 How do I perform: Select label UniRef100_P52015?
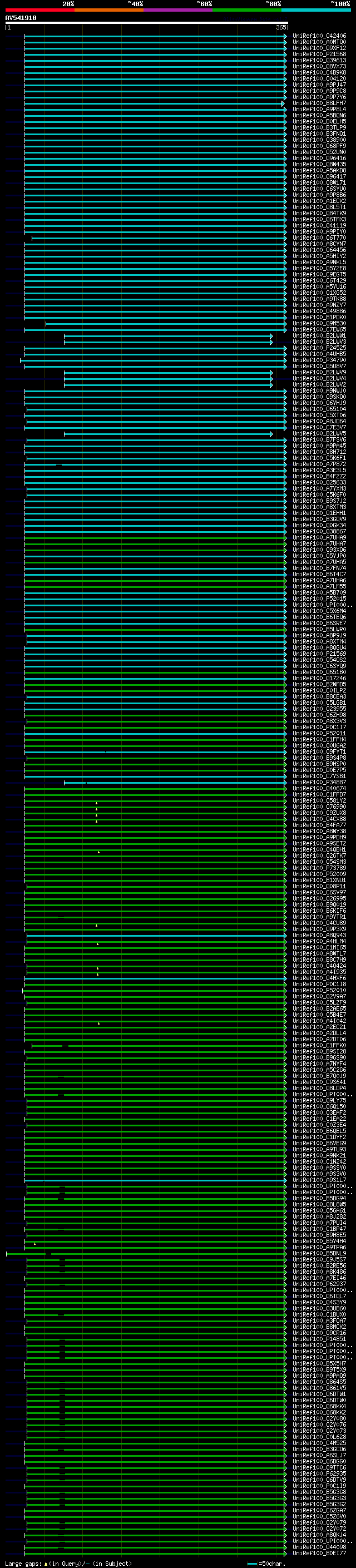coord(319,599)
